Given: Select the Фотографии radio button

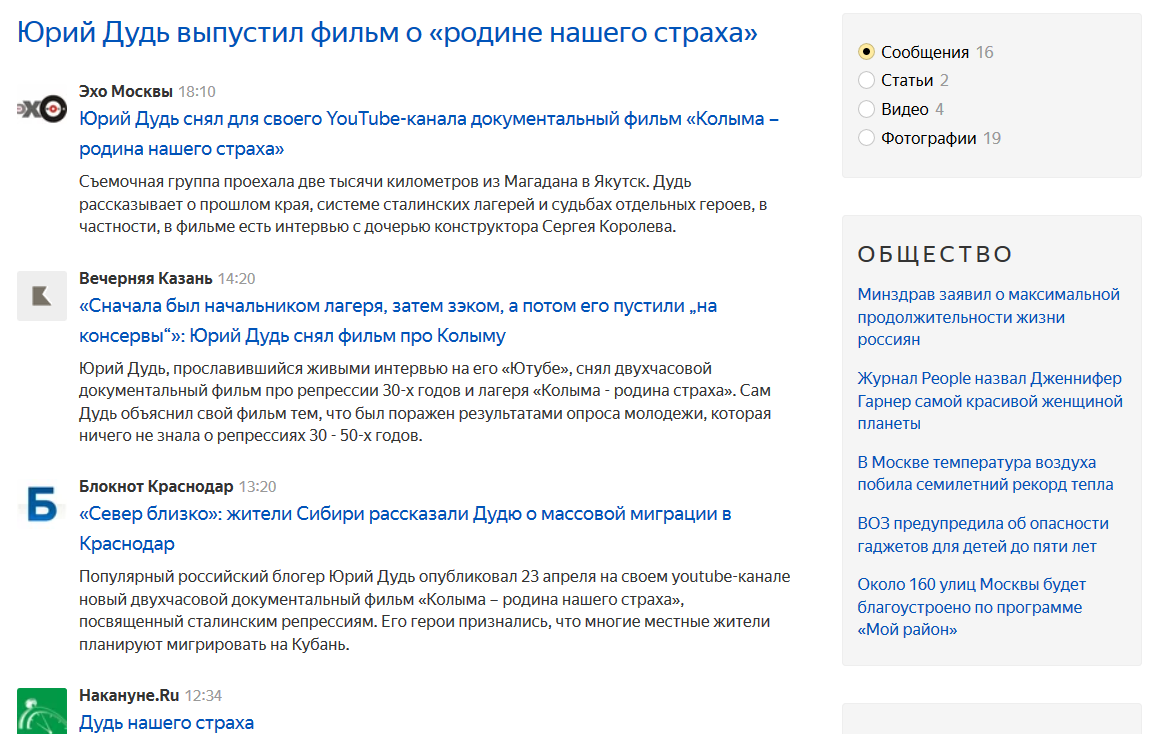Looking at the screenshot, I should 866,138.
